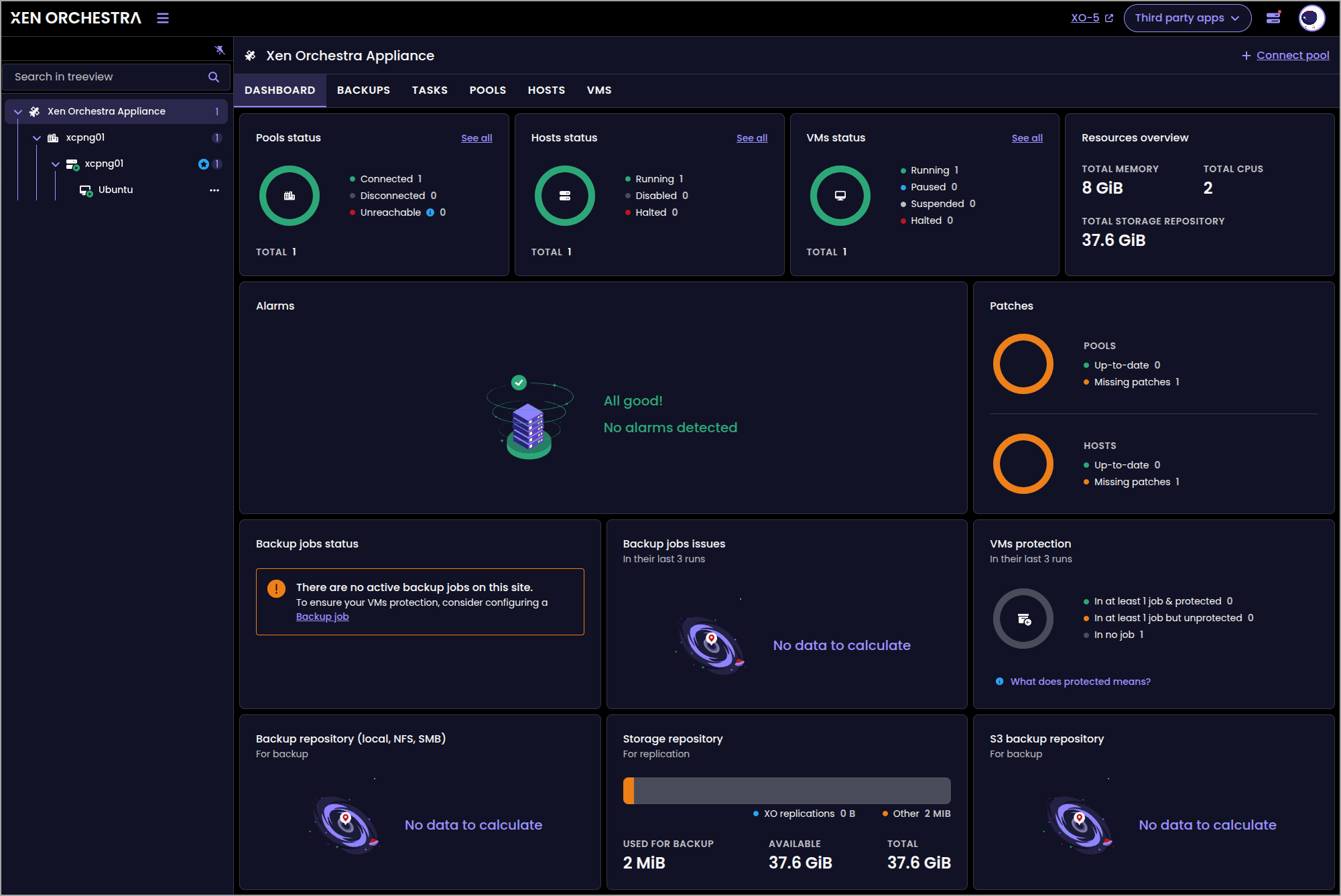
Task: Click See all in Pools status
Action: coord(476,138)
